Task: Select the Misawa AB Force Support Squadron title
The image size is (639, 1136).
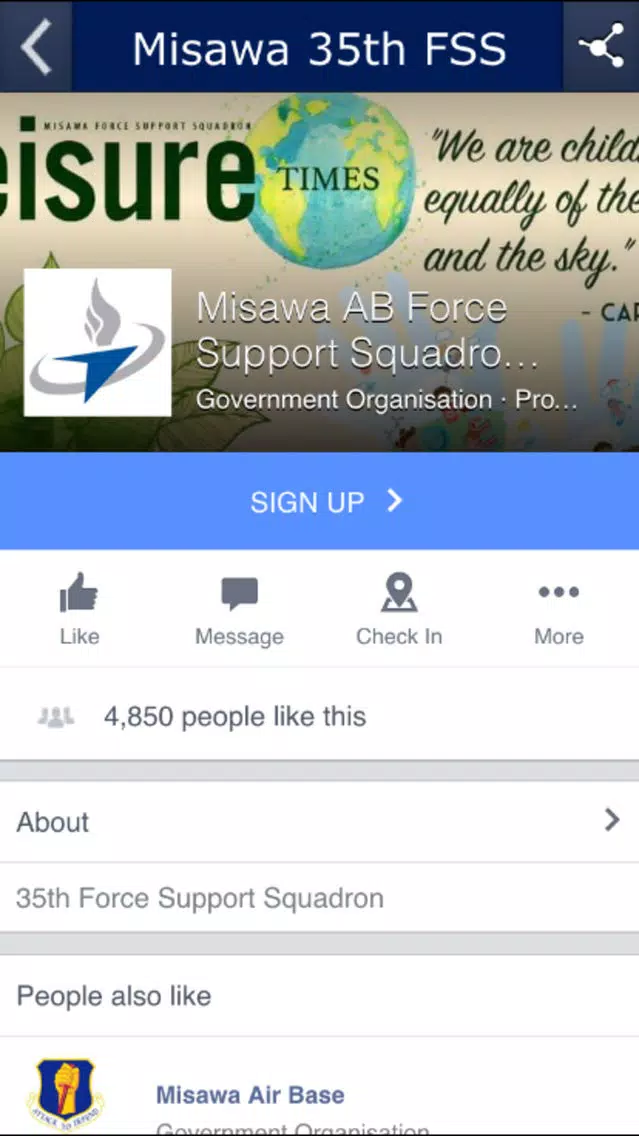Action: (368, 330)
